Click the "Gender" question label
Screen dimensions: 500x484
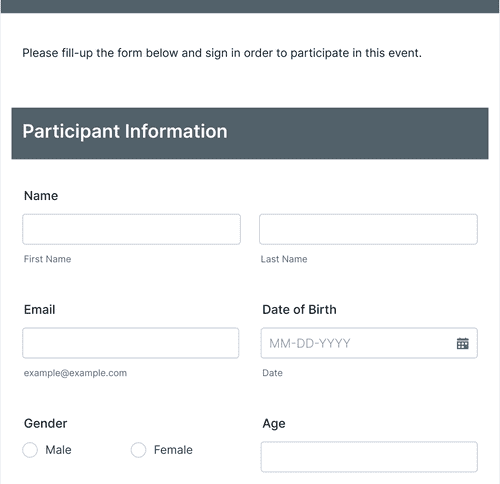click(x=45, y=423)
